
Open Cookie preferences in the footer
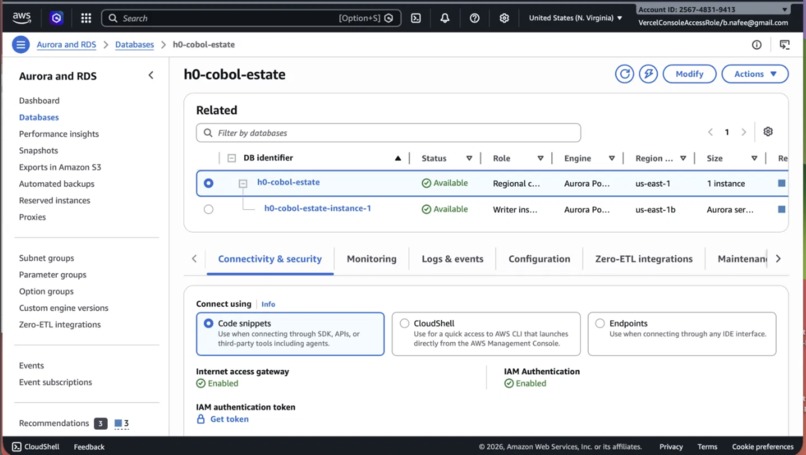point(763,447)
